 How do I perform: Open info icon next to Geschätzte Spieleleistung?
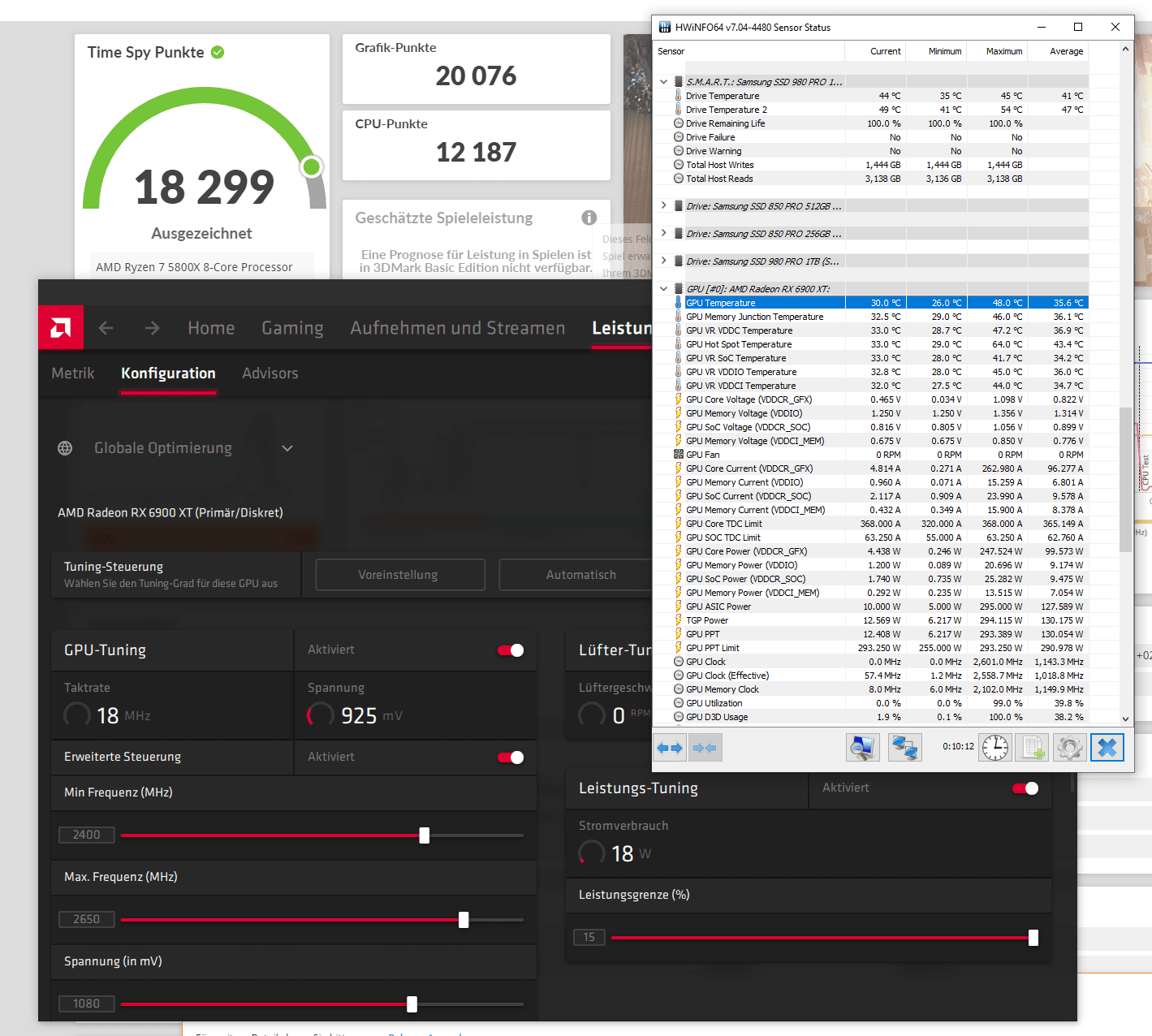pos(589,218)
